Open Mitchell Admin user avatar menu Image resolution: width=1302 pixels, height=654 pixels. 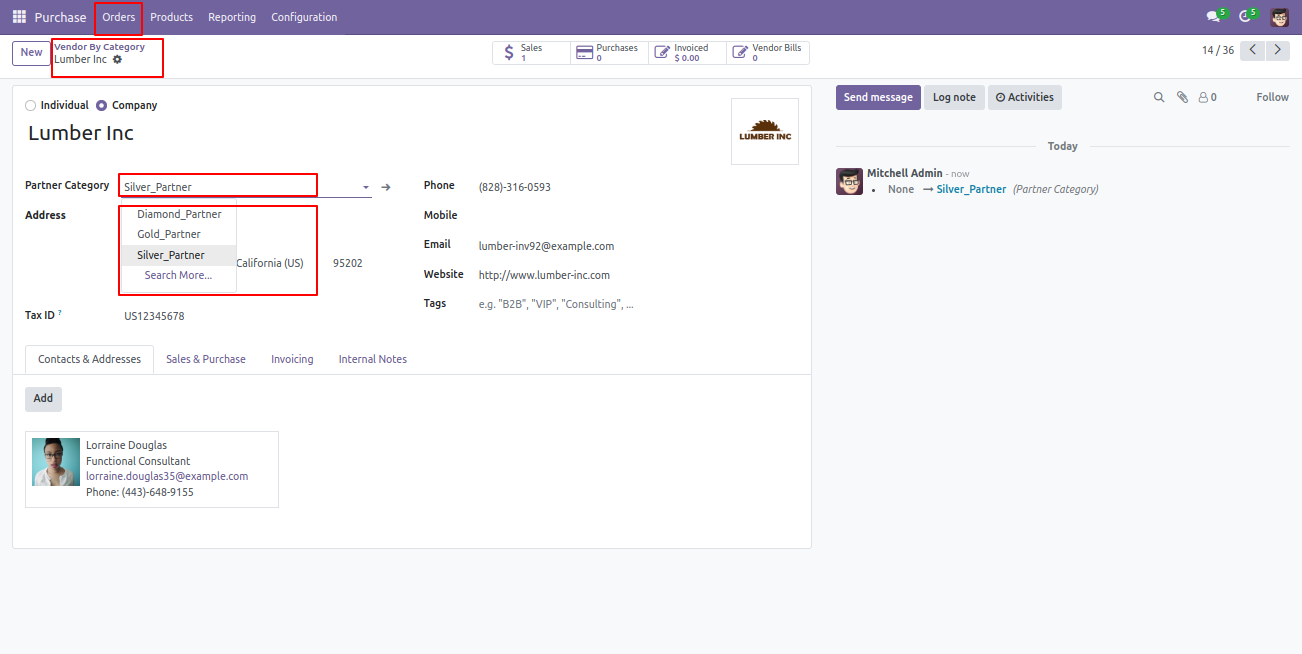[x=1280, y=17]
